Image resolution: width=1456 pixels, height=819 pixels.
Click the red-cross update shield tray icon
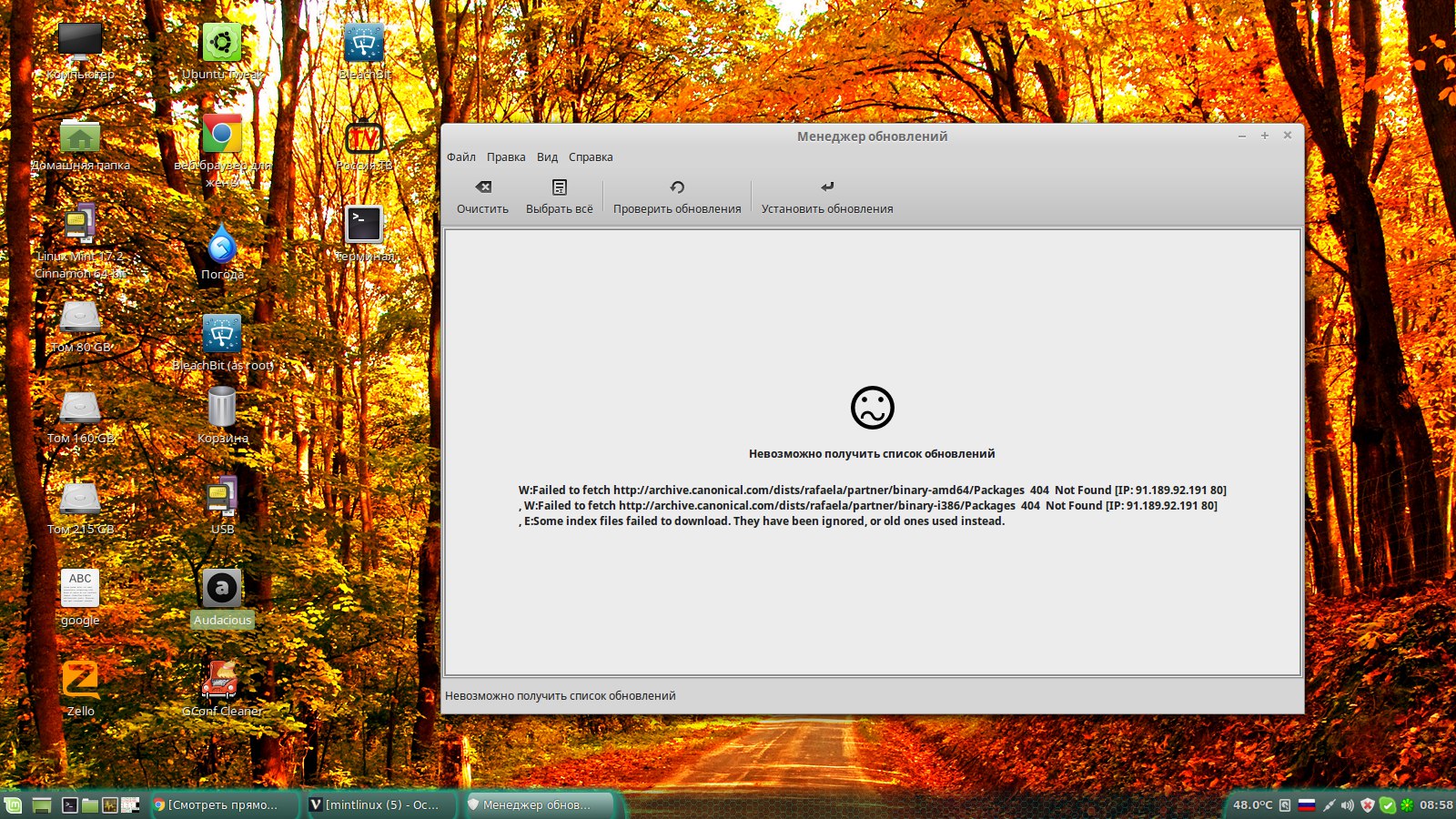click(1367, 804)
